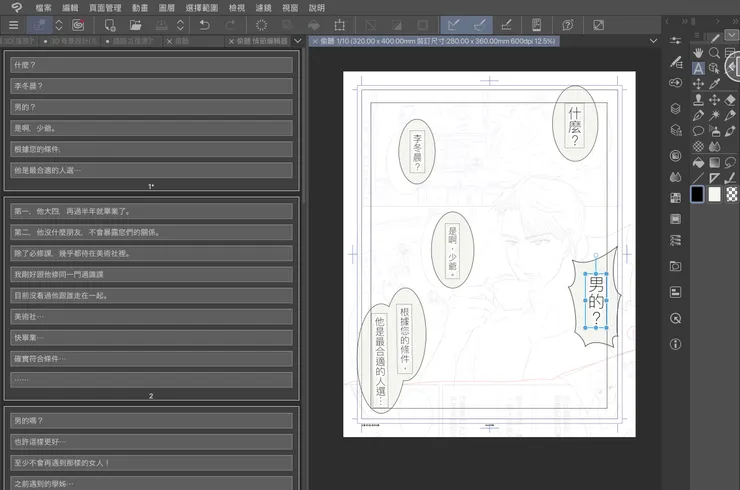Toggle snap to ruler in command bar
The width and height of the screenshot is (740, 490).
click(453, 24)
